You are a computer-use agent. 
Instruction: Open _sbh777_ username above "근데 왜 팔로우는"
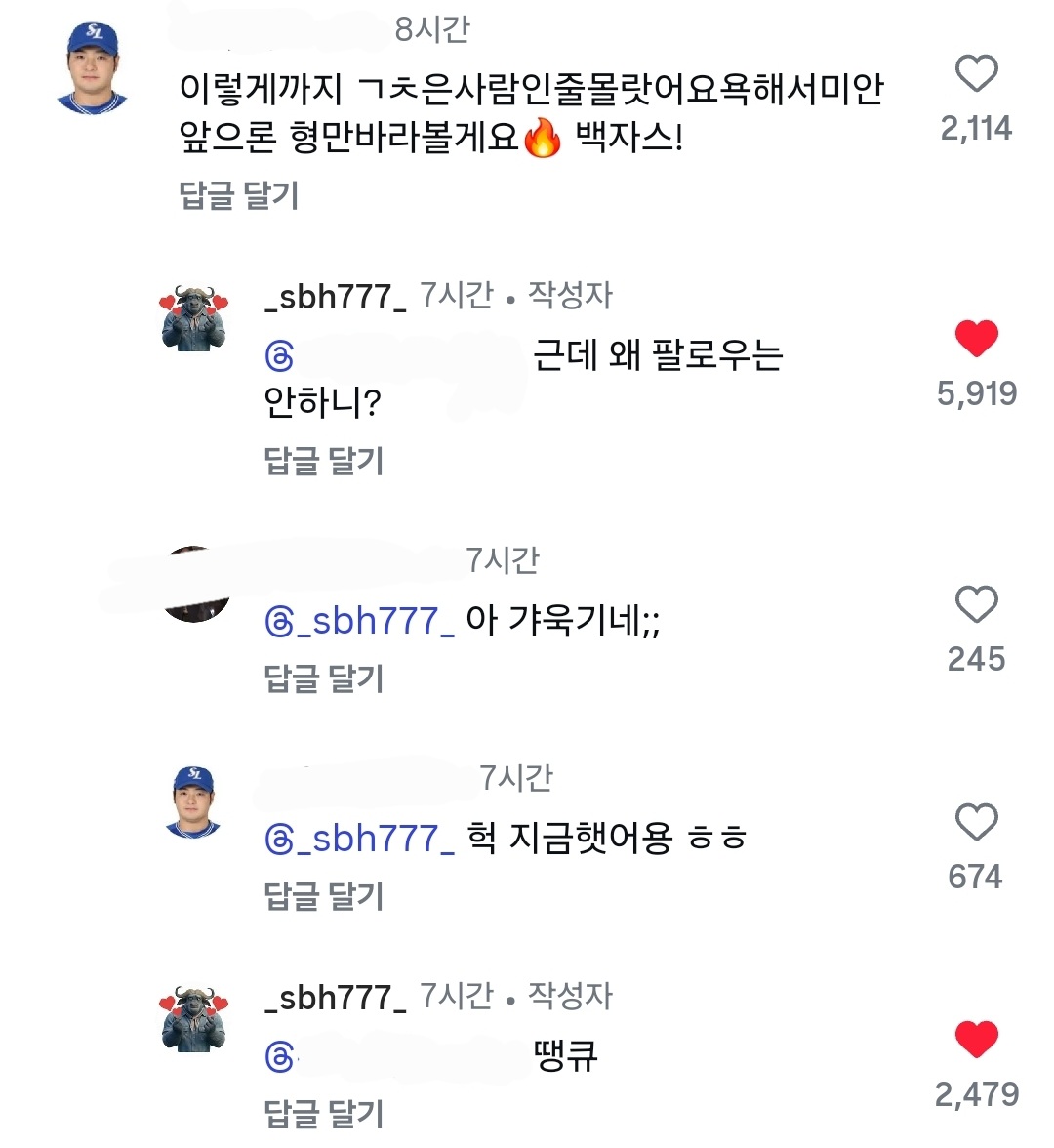335,297
